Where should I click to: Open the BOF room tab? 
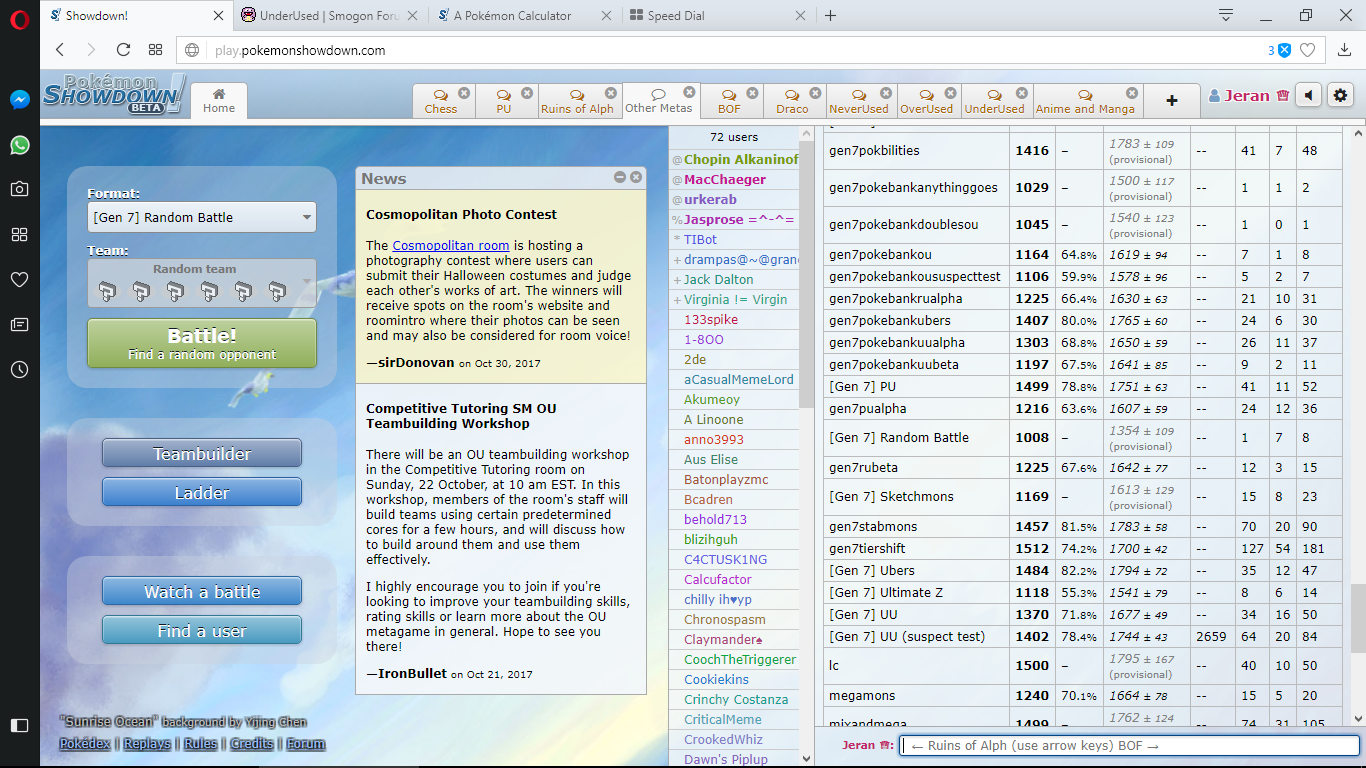click(729, 101)
